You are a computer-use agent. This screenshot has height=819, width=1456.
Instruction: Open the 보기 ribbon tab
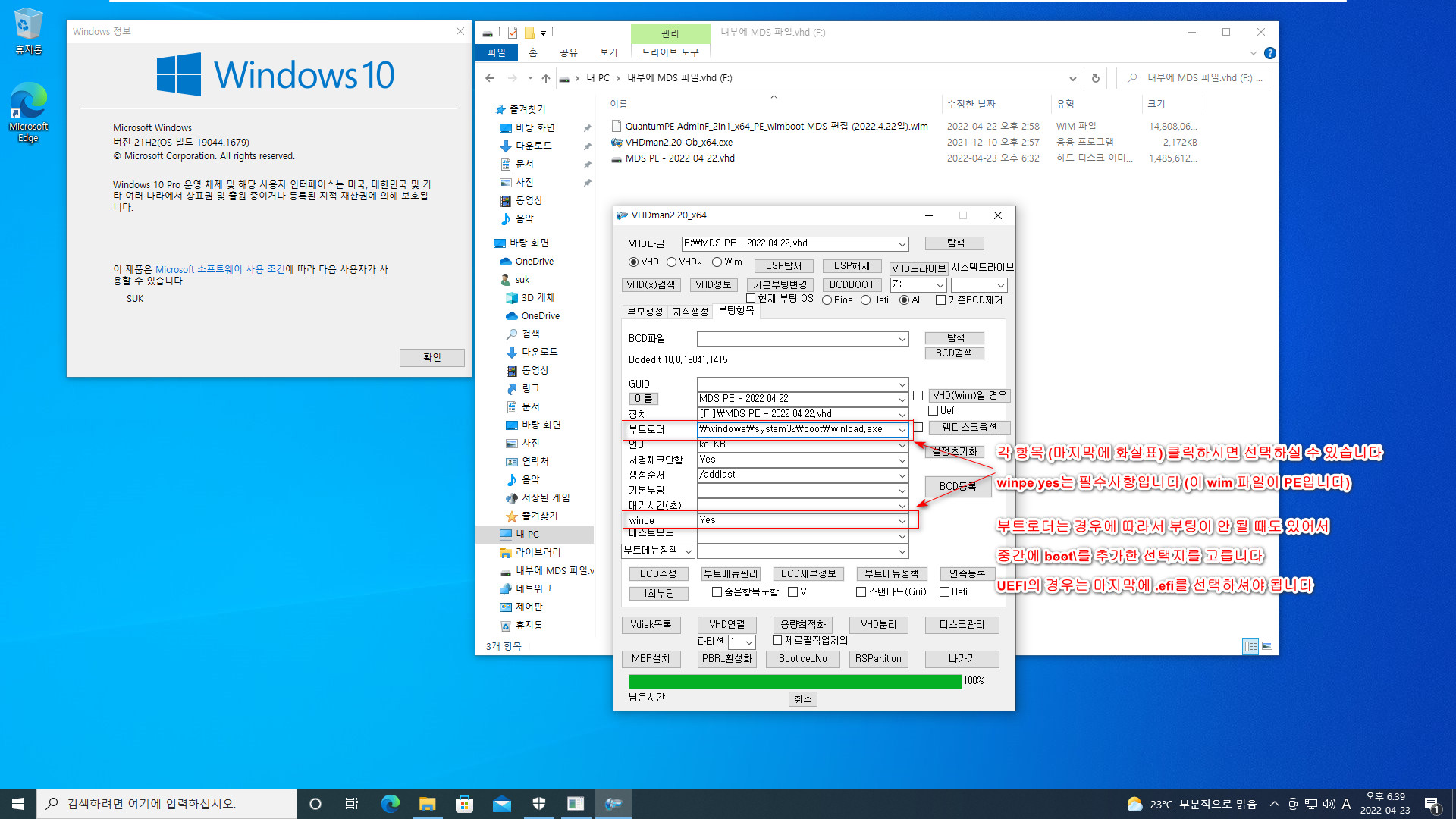(x=609, y=52)
